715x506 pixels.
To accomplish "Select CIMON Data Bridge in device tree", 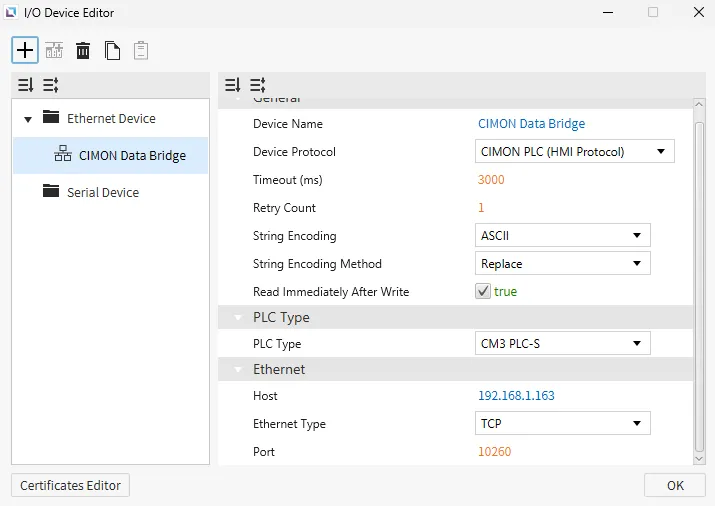I will point(131,156).
